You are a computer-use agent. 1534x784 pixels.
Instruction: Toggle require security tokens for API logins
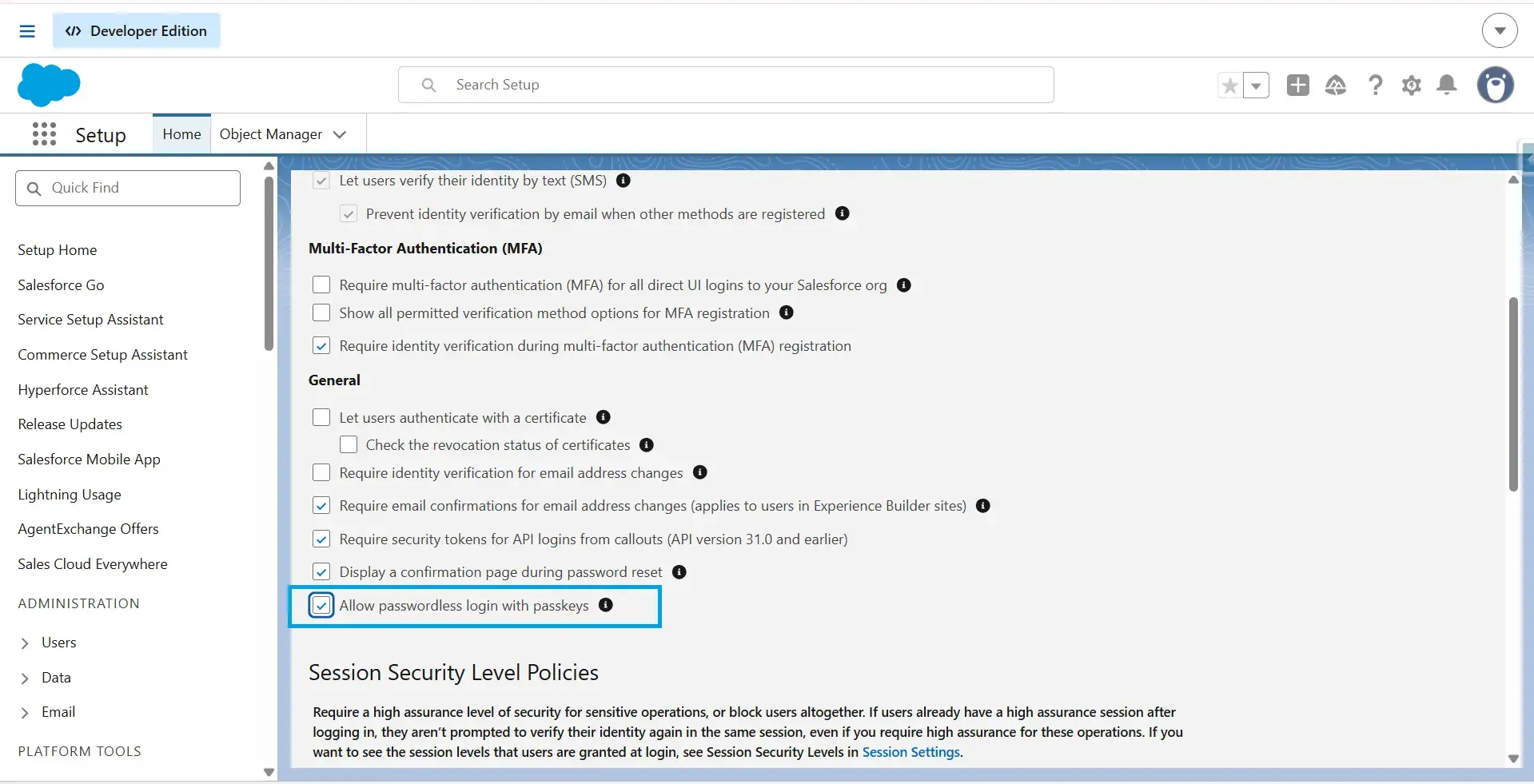coord(321,539)
